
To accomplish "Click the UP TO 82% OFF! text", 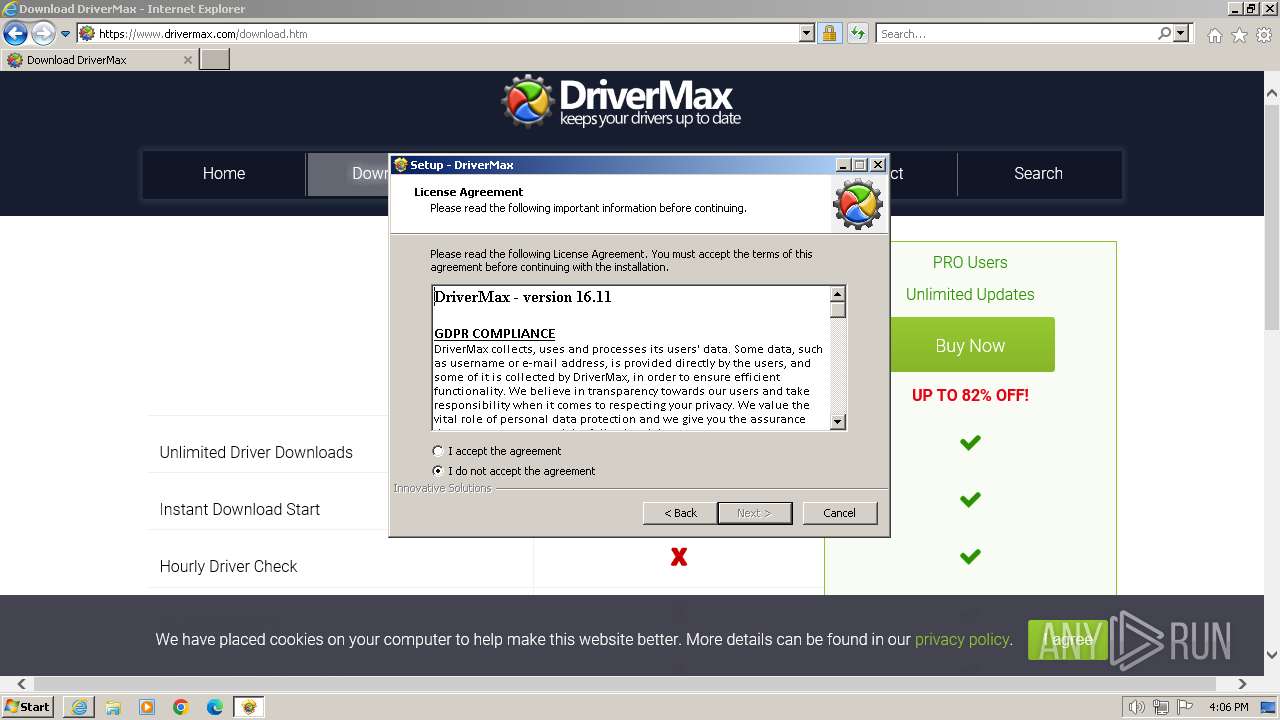I will pos(970,395).
